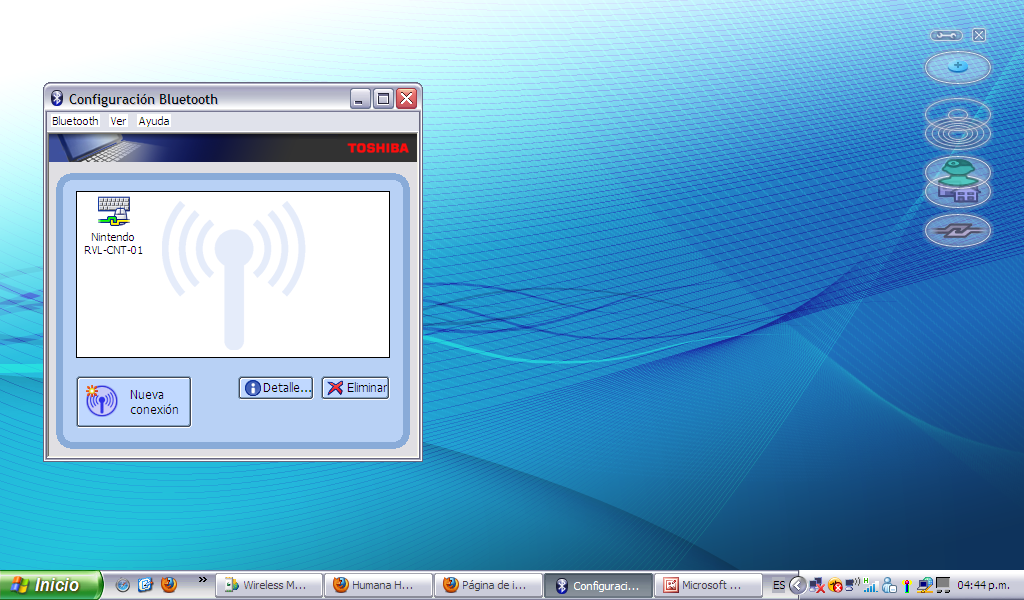
Task: Close the desktop widget with its X icon
Action: tap(979, 35)
